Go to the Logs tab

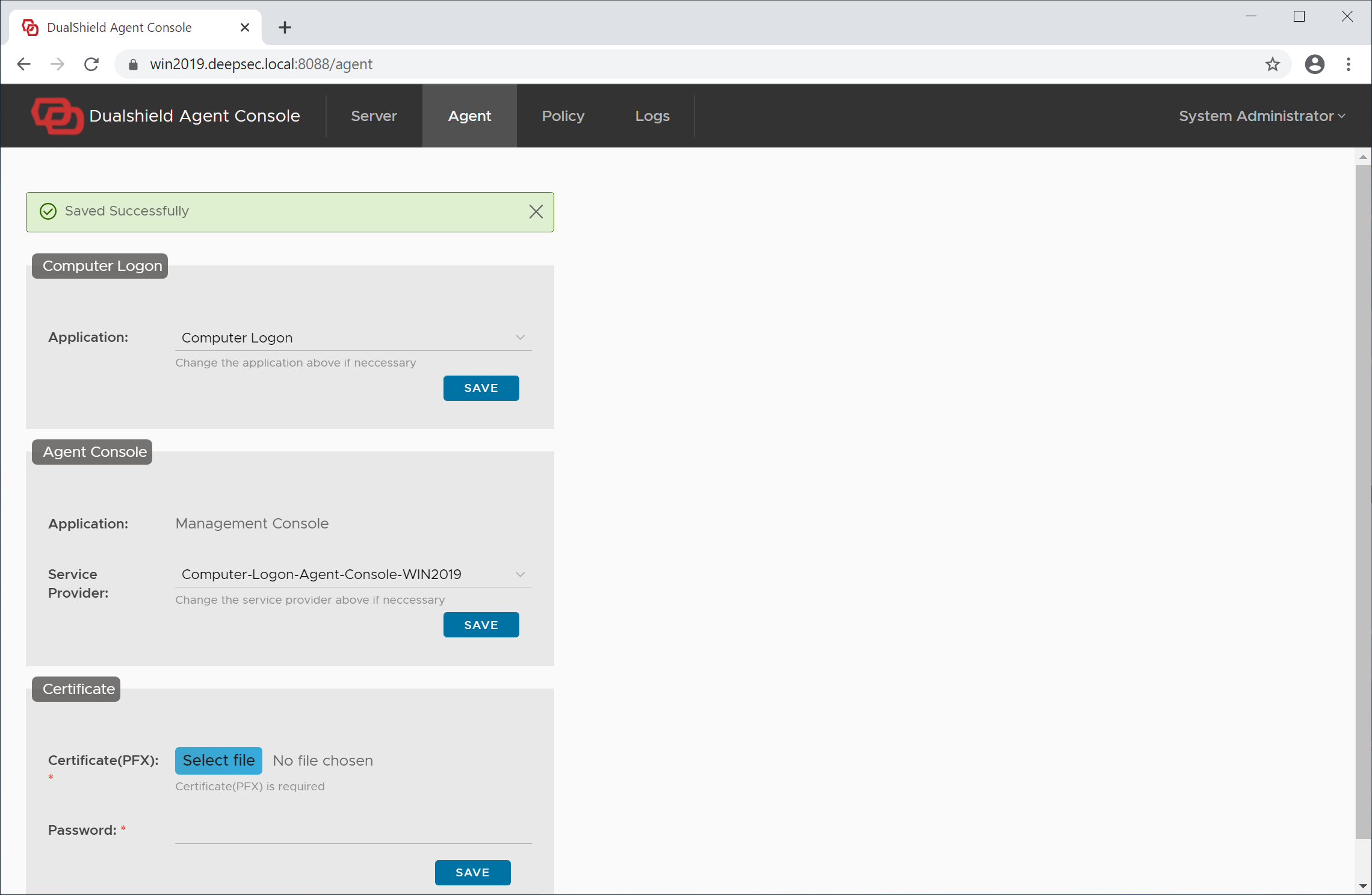tap(652, 116)
